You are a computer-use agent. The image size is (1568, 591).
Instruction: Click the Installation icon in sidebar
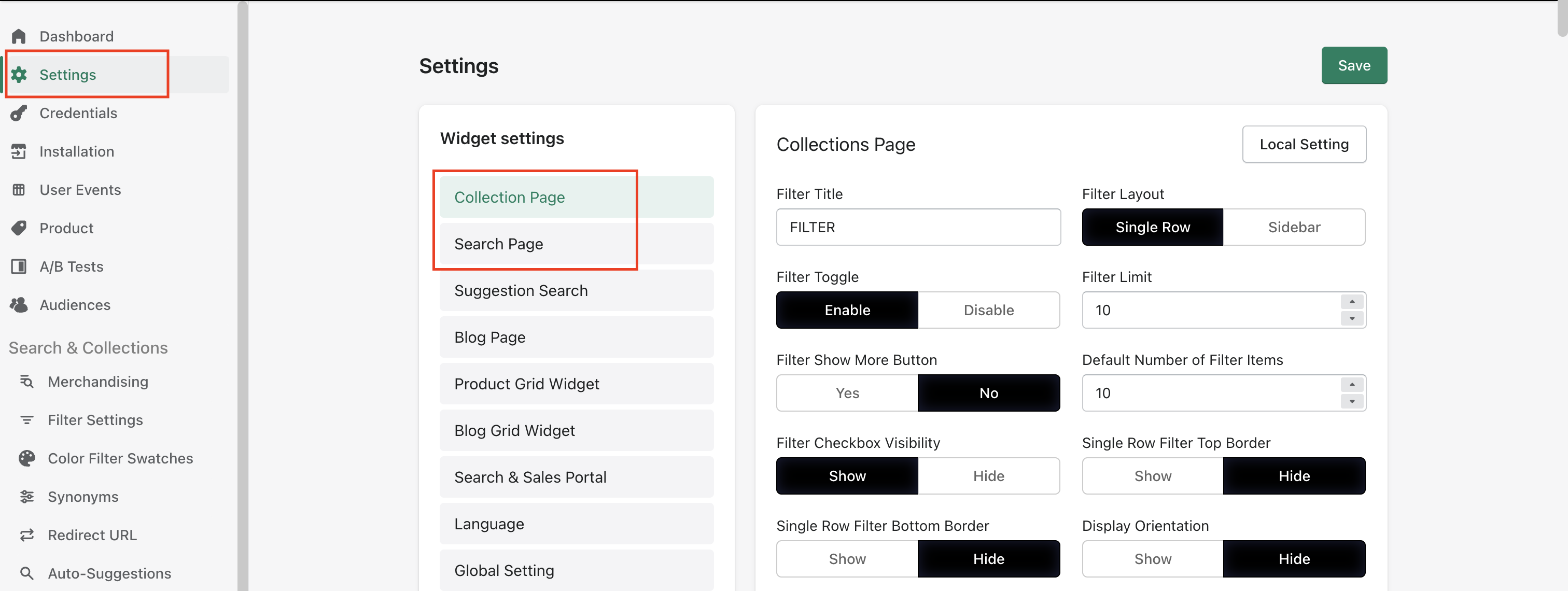pyautogui.click(x=19, y=151)
